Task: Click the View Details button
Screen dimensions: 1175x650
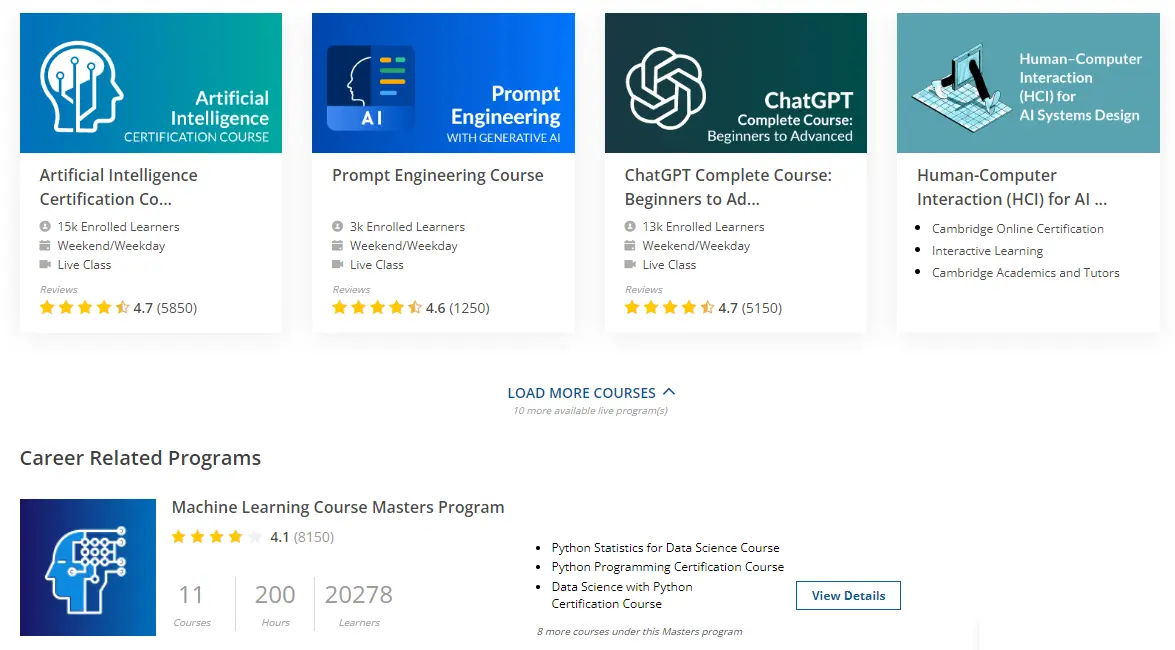Action: (x=848, y=595)
